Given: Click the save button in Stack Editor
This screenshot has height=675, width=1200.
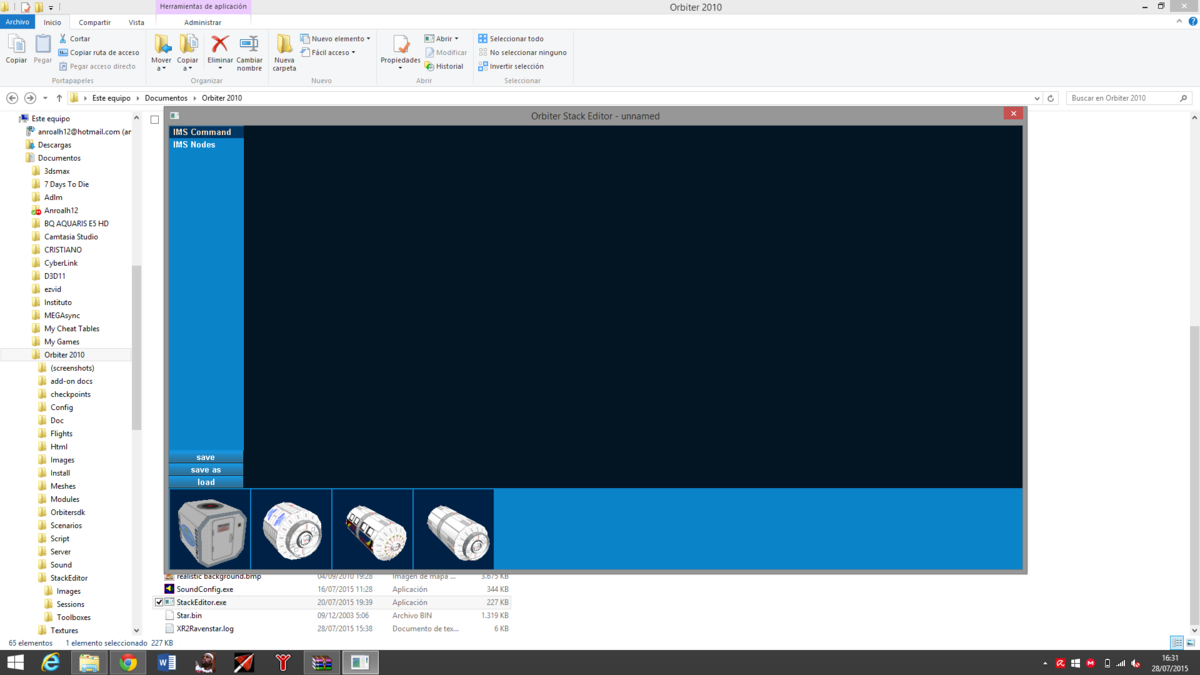Looking at the screenshot, I should tap(206, 457).
